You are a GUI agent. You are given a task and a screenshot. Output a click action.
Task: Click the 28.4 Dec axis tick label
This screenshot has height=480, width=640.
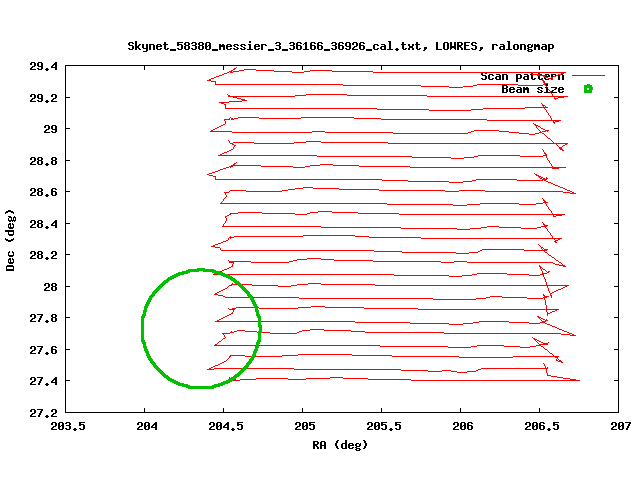click(44, 224)
